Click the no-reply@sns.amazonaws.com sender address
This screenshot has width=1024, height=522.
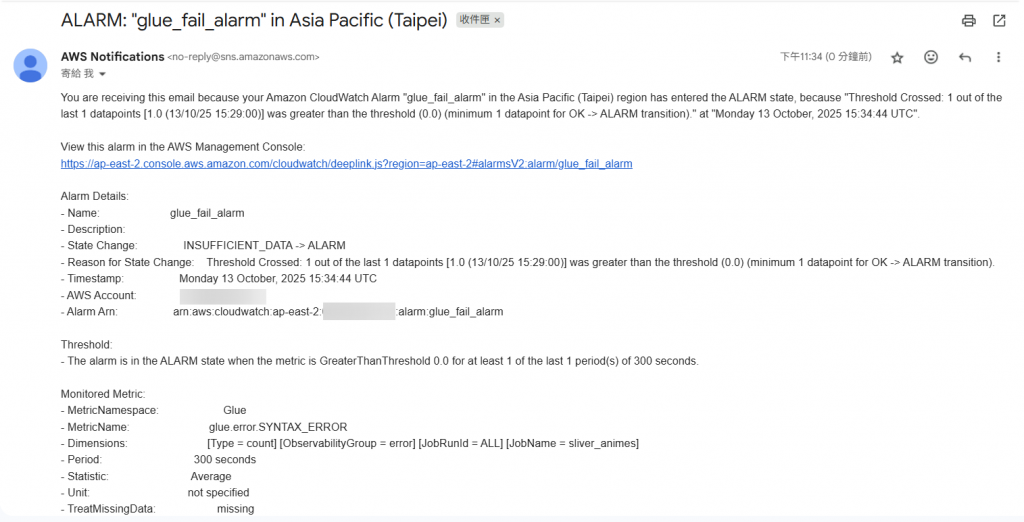coord(243,57)
